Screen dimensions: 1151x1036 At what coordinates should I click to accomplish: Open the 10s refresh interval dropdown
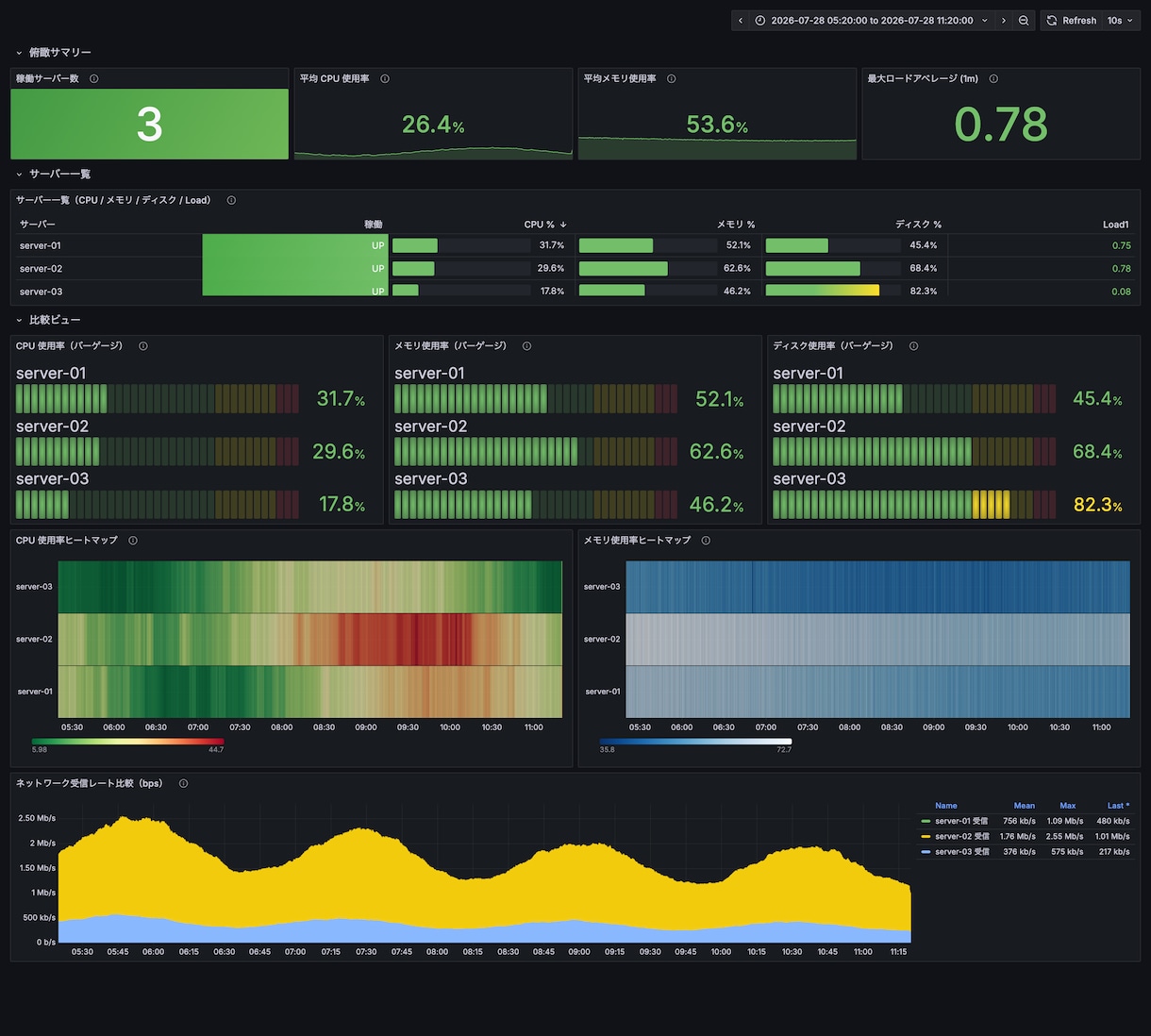(1121, 21)
